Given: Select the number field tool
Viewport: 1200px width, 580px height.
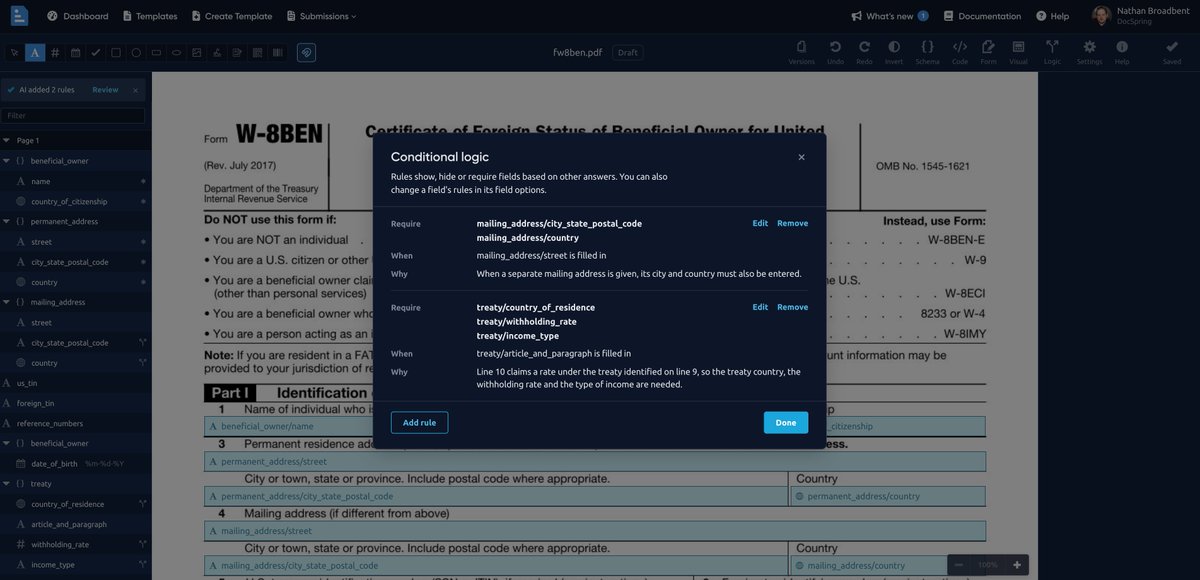Looking at the screenshot, I should (x=55, y=52).
